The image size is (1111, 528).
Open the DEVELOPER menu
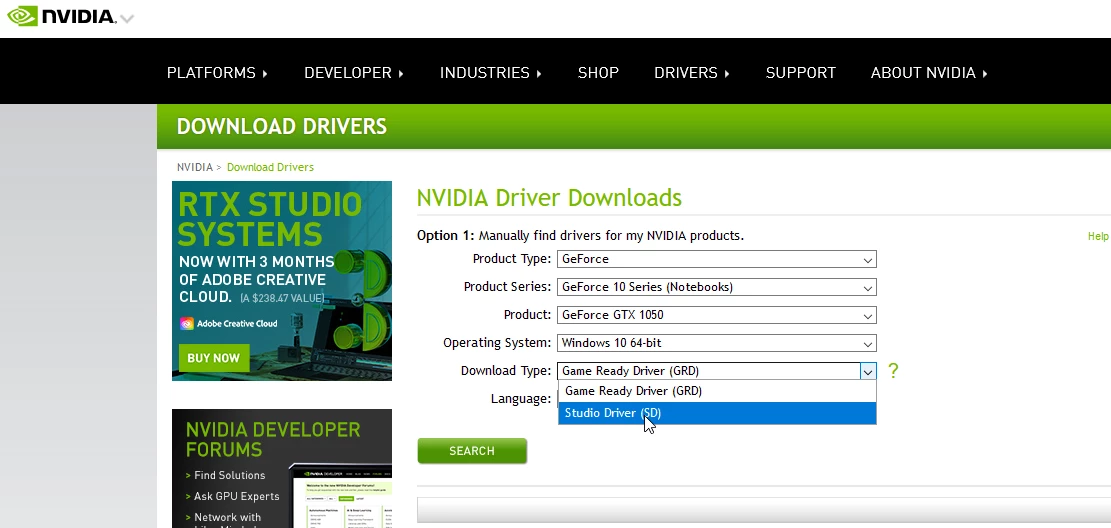(354, 72)
